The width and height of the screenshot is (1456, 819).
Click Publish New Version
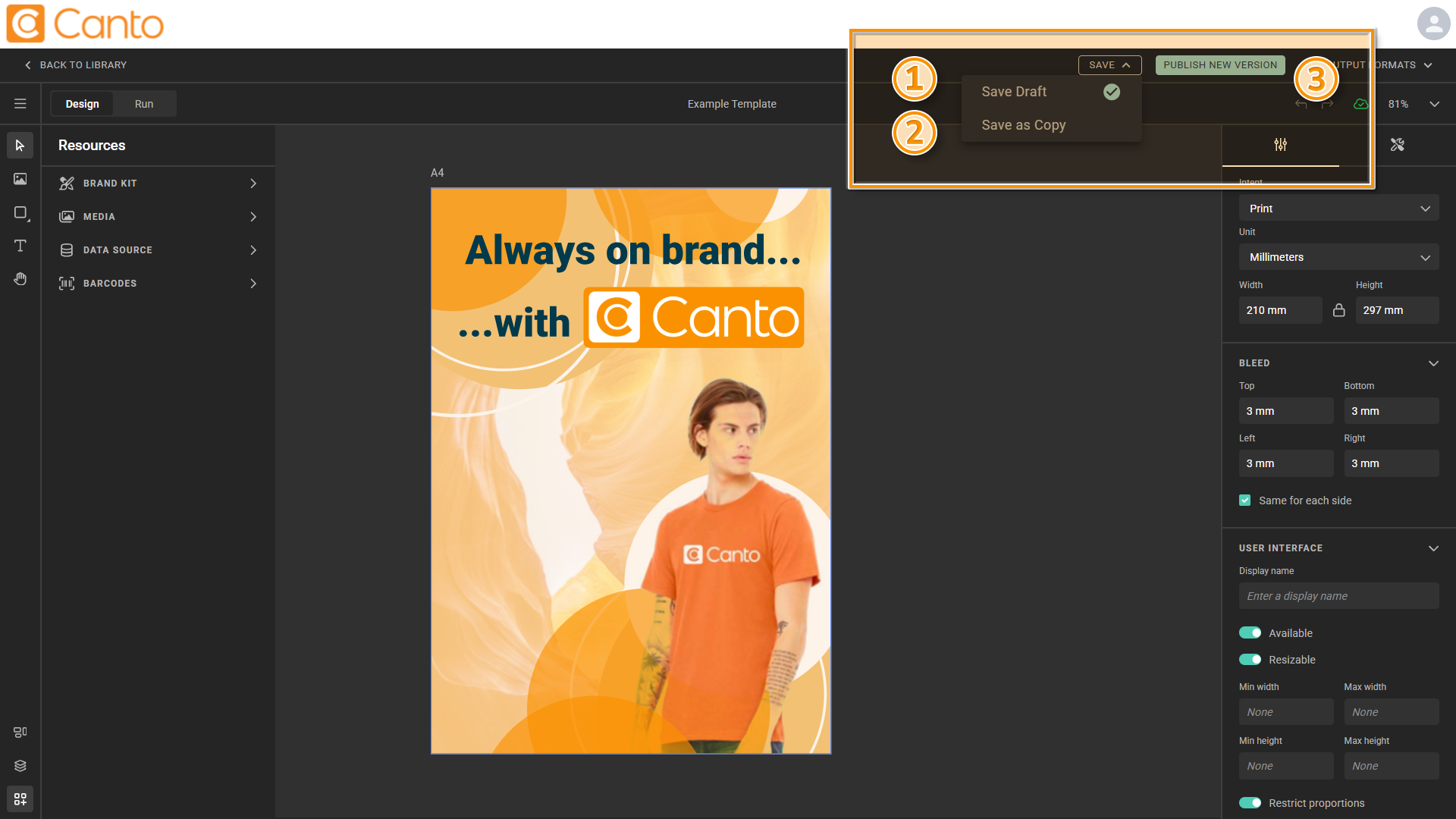point(1219,65)
